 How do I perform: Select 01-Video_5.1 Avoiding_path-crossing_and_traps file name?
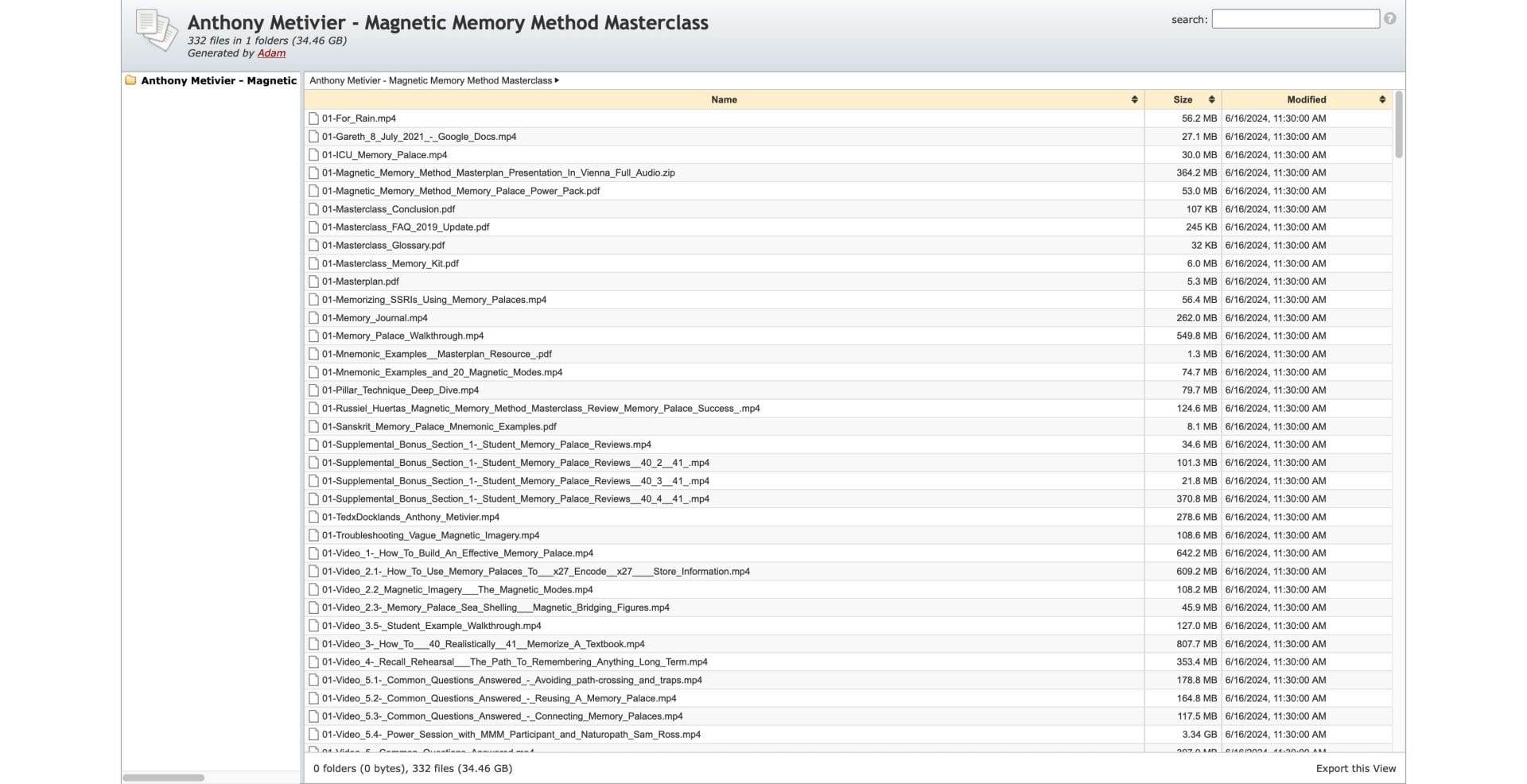point(512,681)
